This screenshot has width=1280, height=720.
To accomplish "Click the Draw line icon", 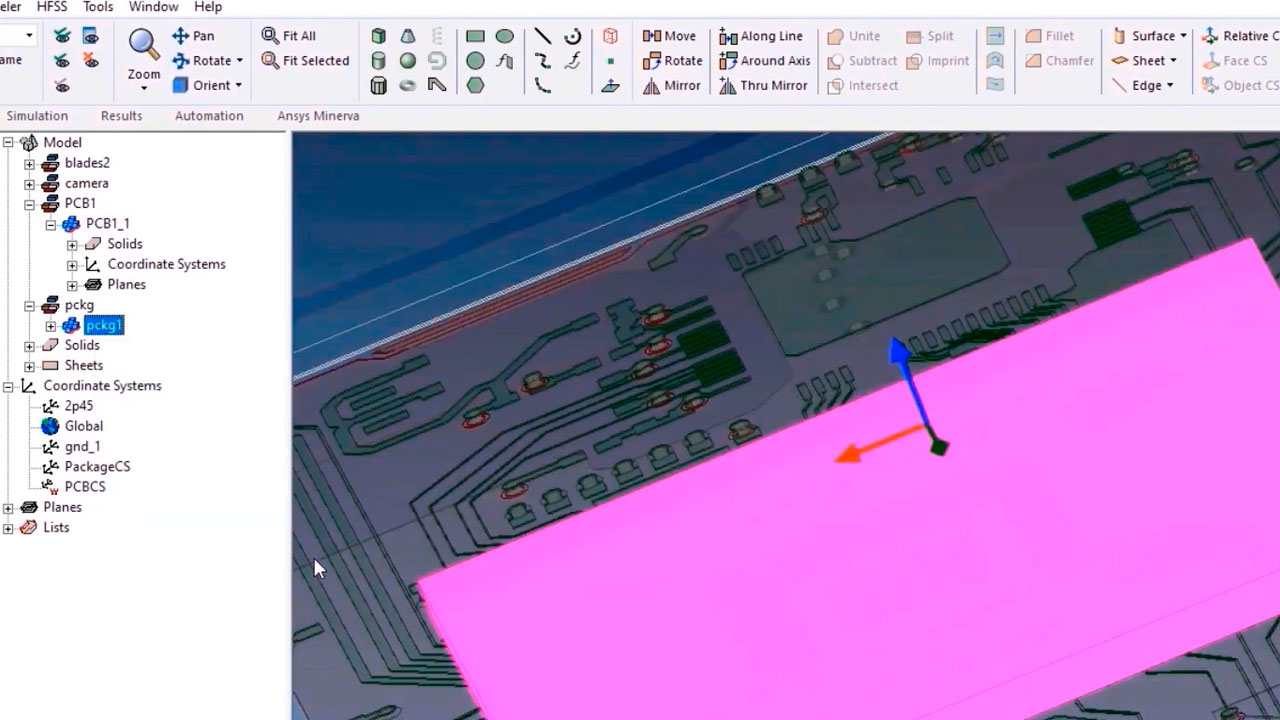I will (x=542, y=36).
